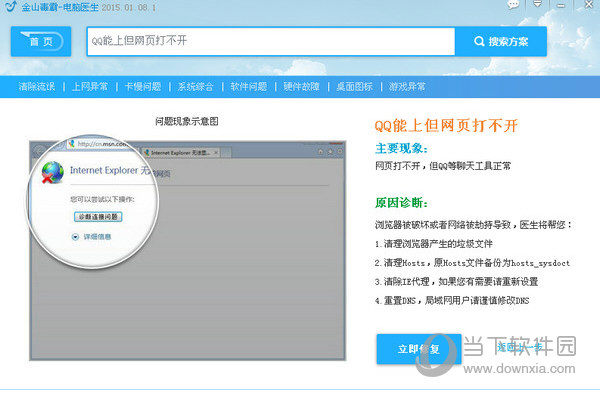The width and height of the screenshot is (600, 398).
Task: Click the line 浏览器被破坏或者网络被劫持导致
Action: [x=473, y=225]
